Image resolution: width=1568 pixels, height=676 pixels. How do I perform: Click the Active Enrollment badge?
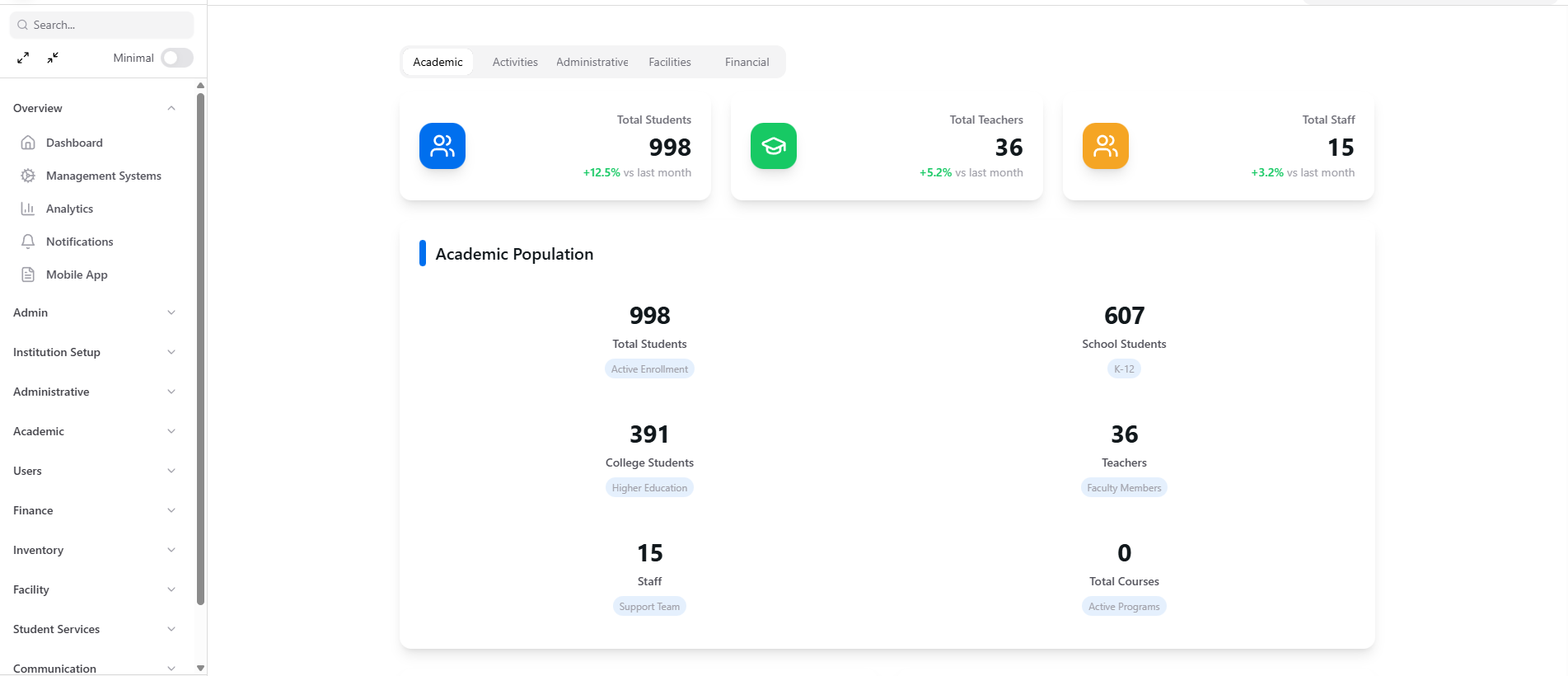pos(649,369)
